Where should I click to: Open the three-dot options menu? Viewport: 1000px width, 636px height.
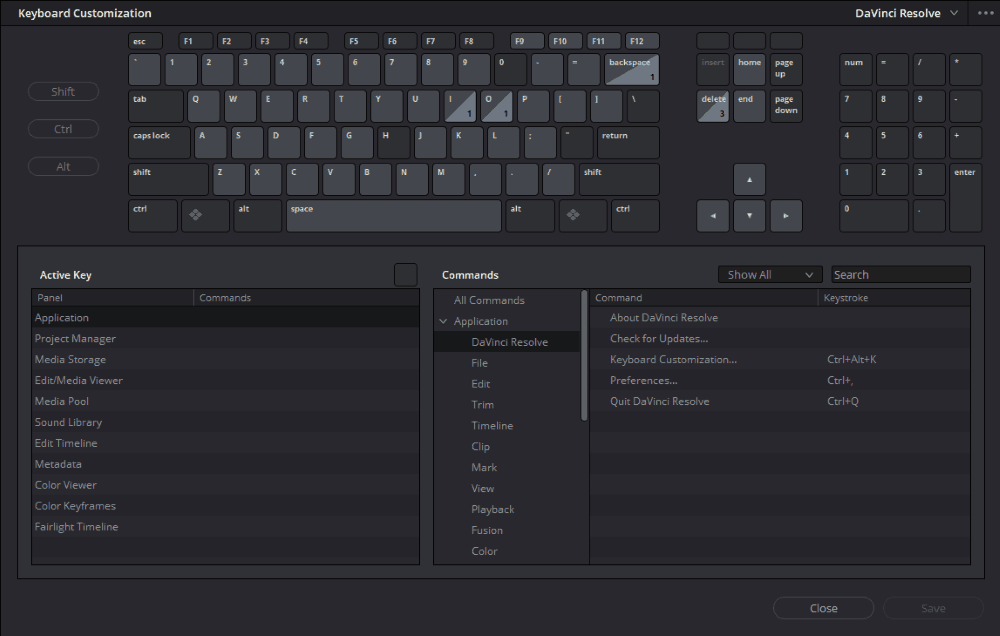coord(985,13)
